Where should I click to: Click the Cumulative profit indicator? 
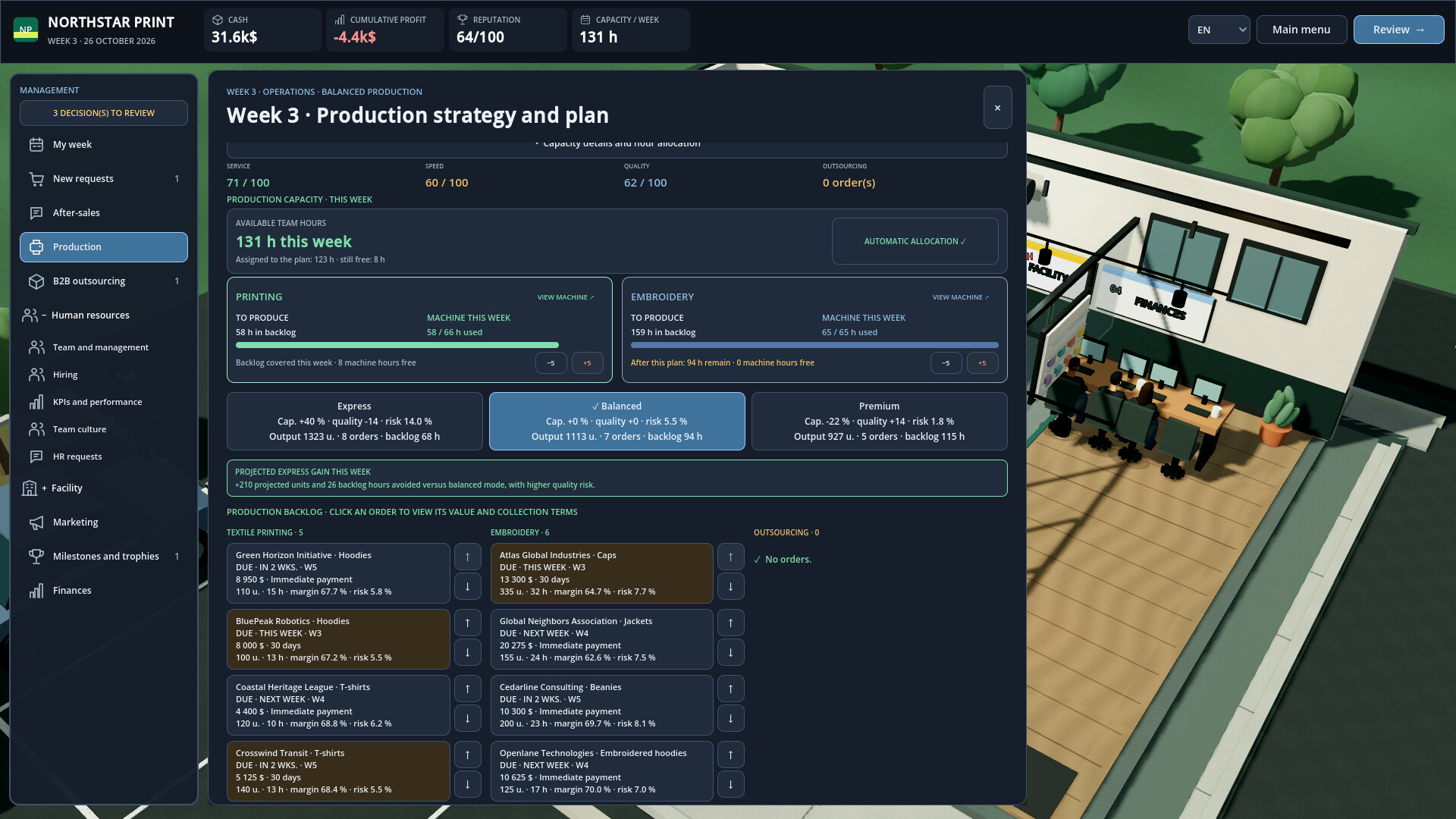point(385,30)
